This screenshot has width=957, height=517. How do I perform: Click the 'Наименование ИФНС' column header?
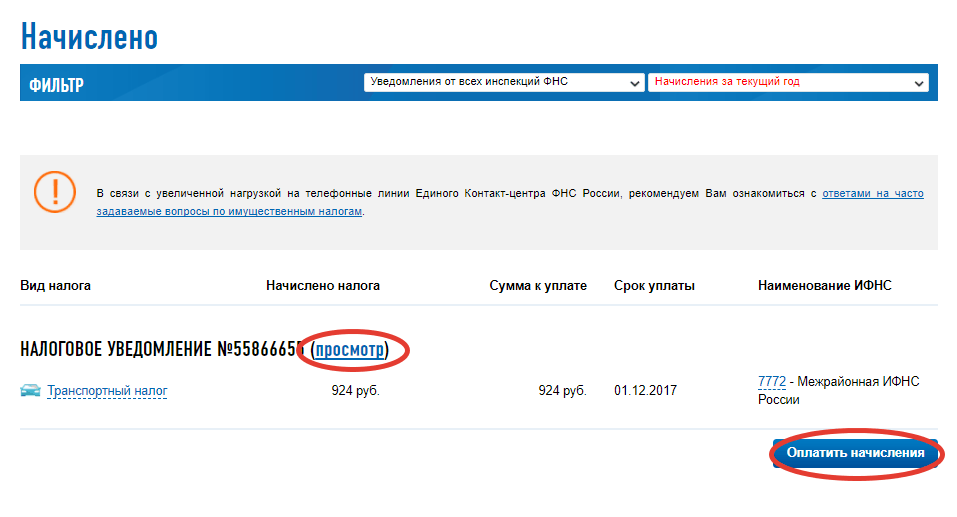pos(825,285)
